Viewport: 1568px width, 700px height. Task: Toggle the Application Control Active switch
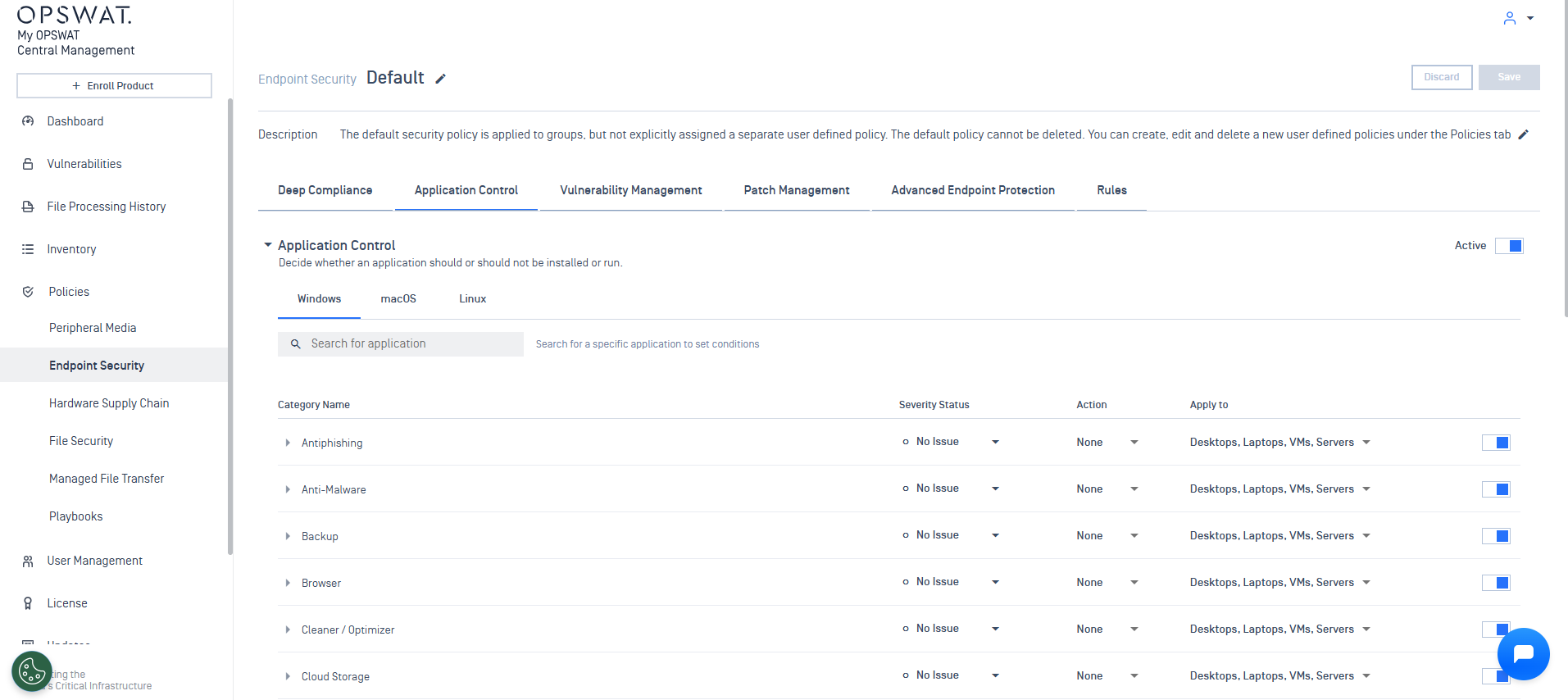(x=1509, y=246)
